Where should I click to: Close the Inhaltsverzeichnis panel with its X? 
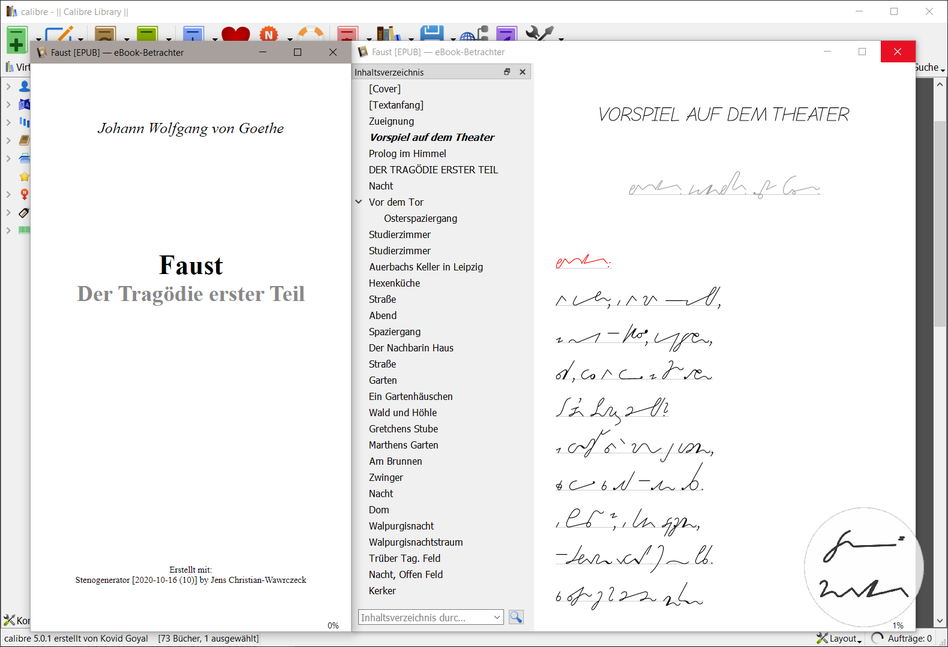522,72
